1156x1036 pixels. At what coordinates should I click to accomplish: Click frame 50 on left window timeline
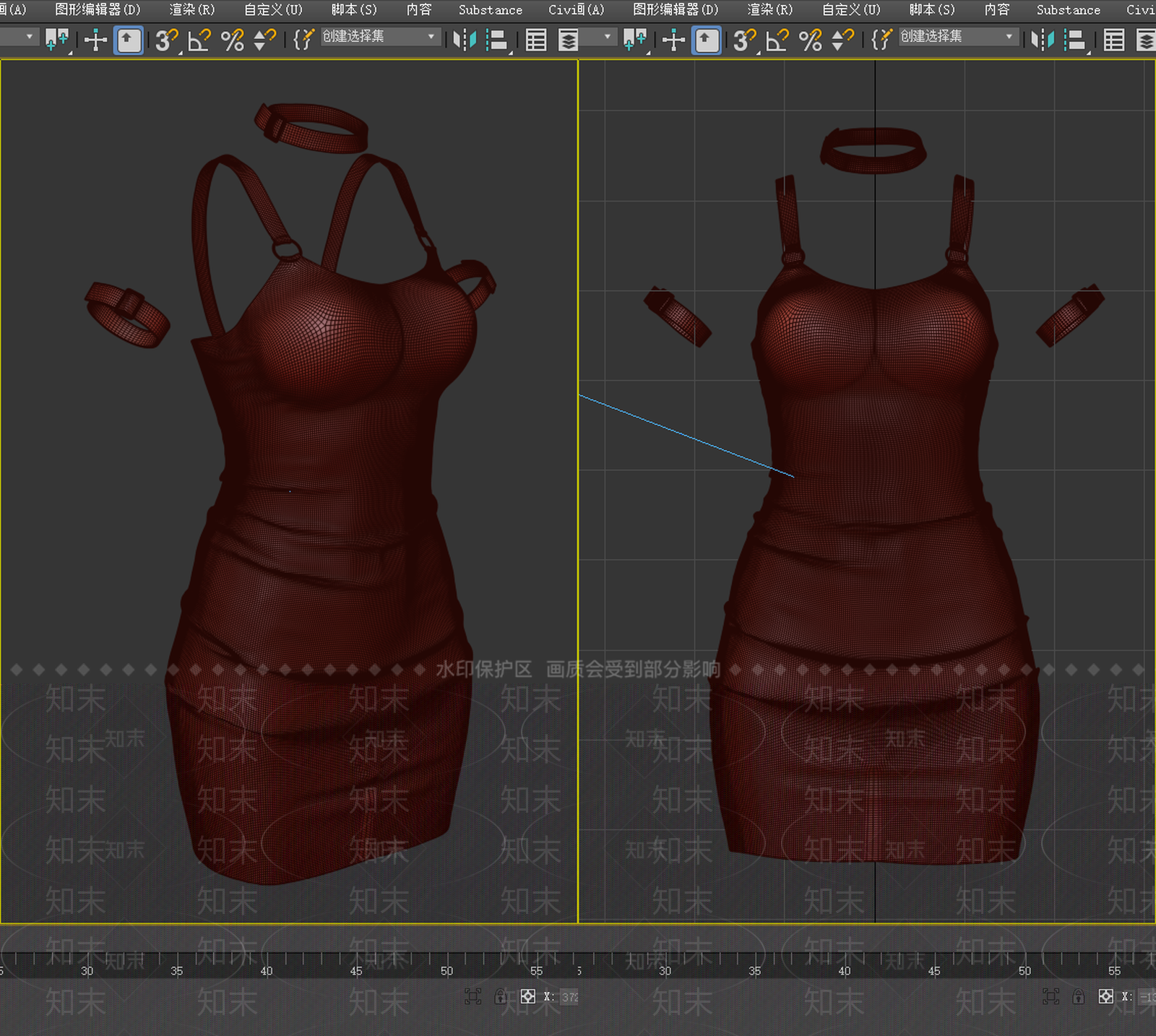(447, 971)
